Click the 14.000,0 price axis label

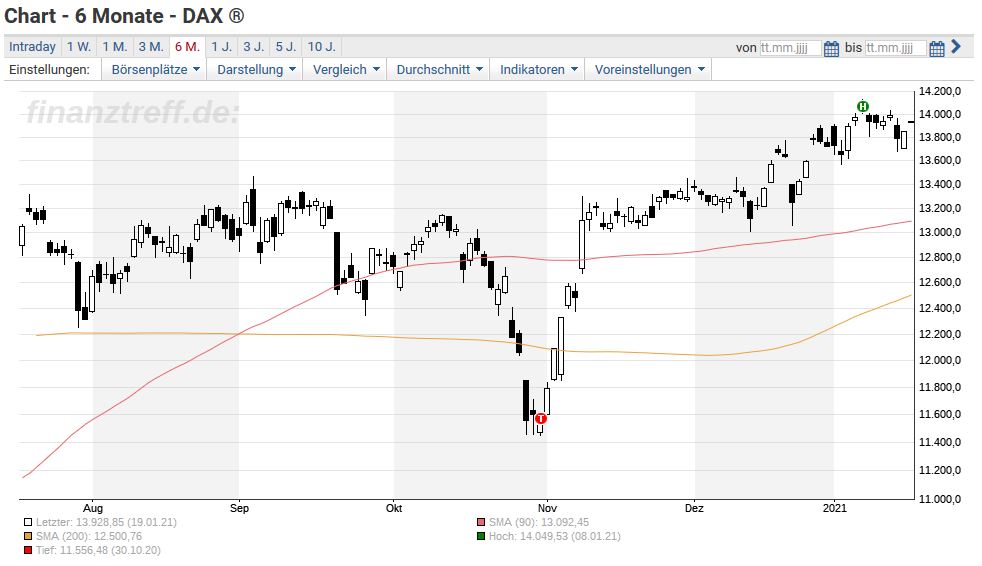[x=939, y=115]
